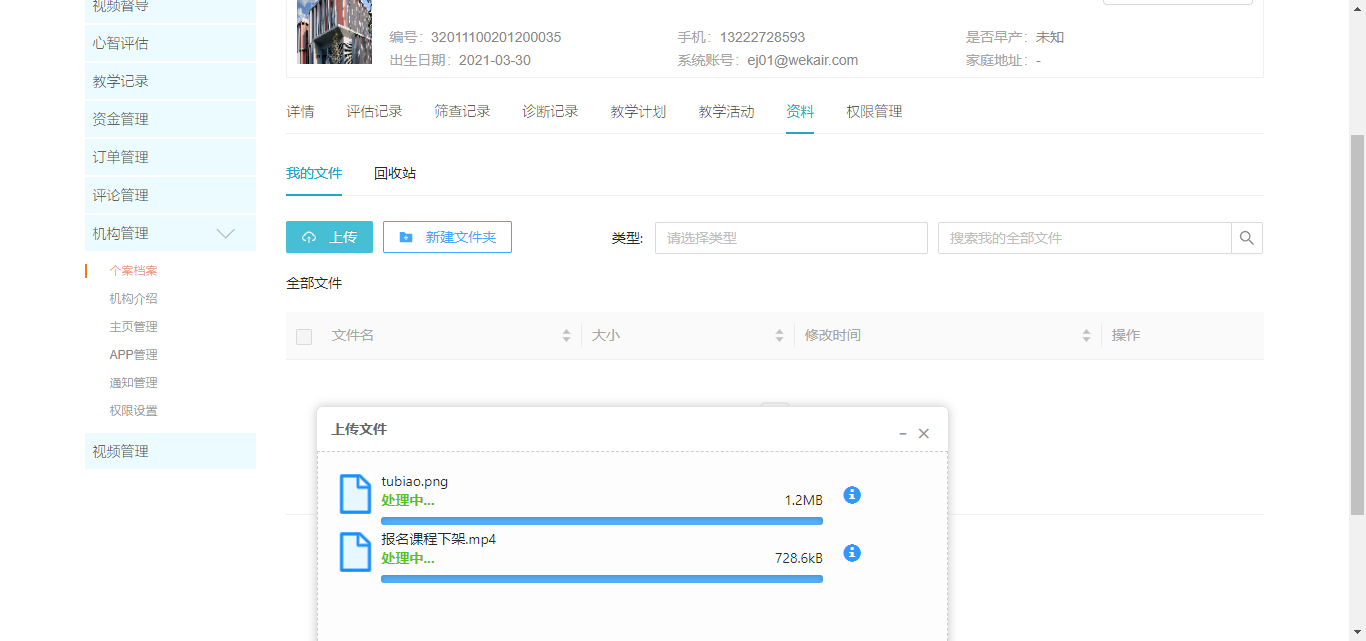The width and height of the screenshot is (1366, 641).
Task: Switch to the 评估记录 tab
Action: [374, 112]
